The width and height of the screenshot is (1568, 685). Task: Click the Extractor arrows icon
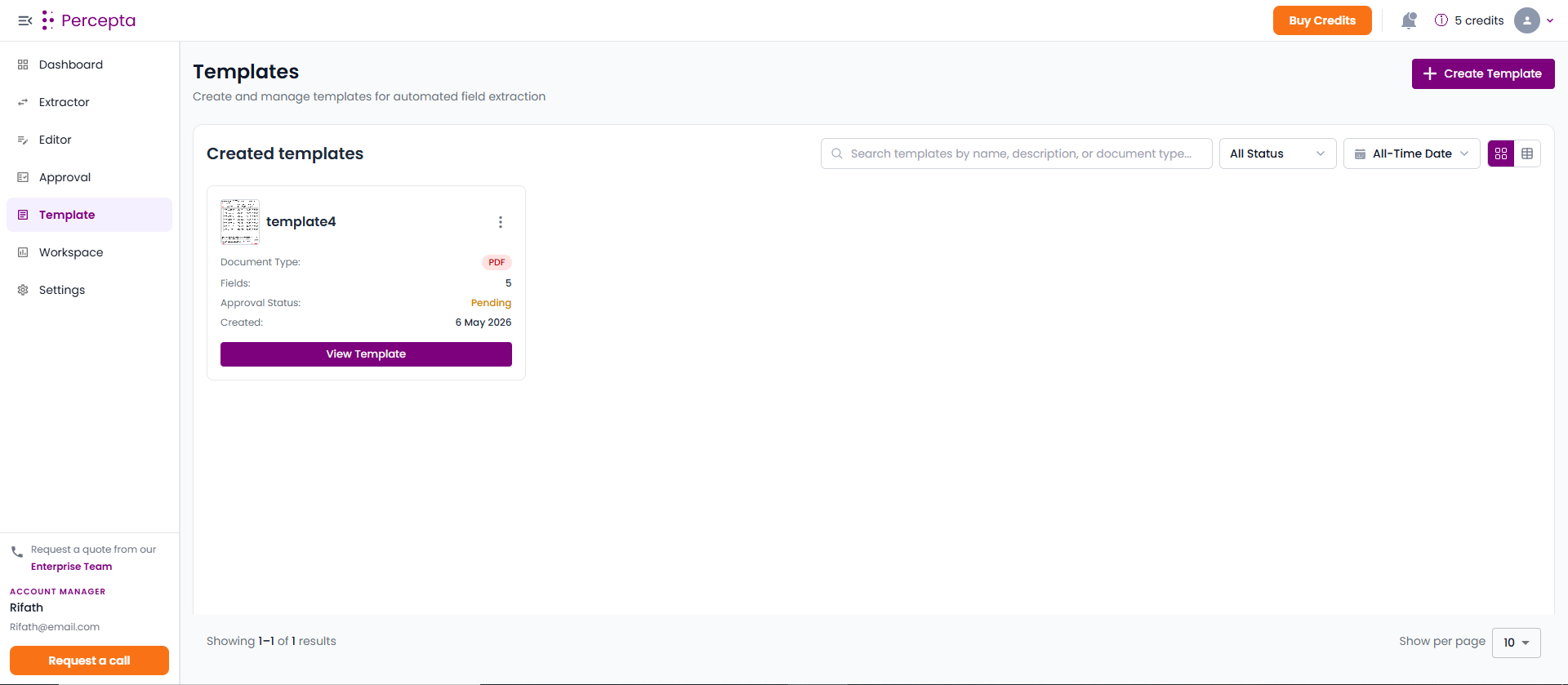23,102
